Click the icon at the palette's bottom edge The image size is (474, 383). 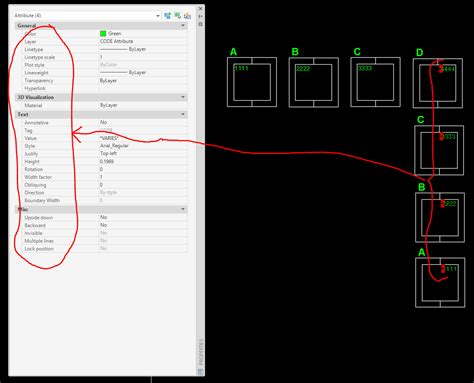[201, 372]
